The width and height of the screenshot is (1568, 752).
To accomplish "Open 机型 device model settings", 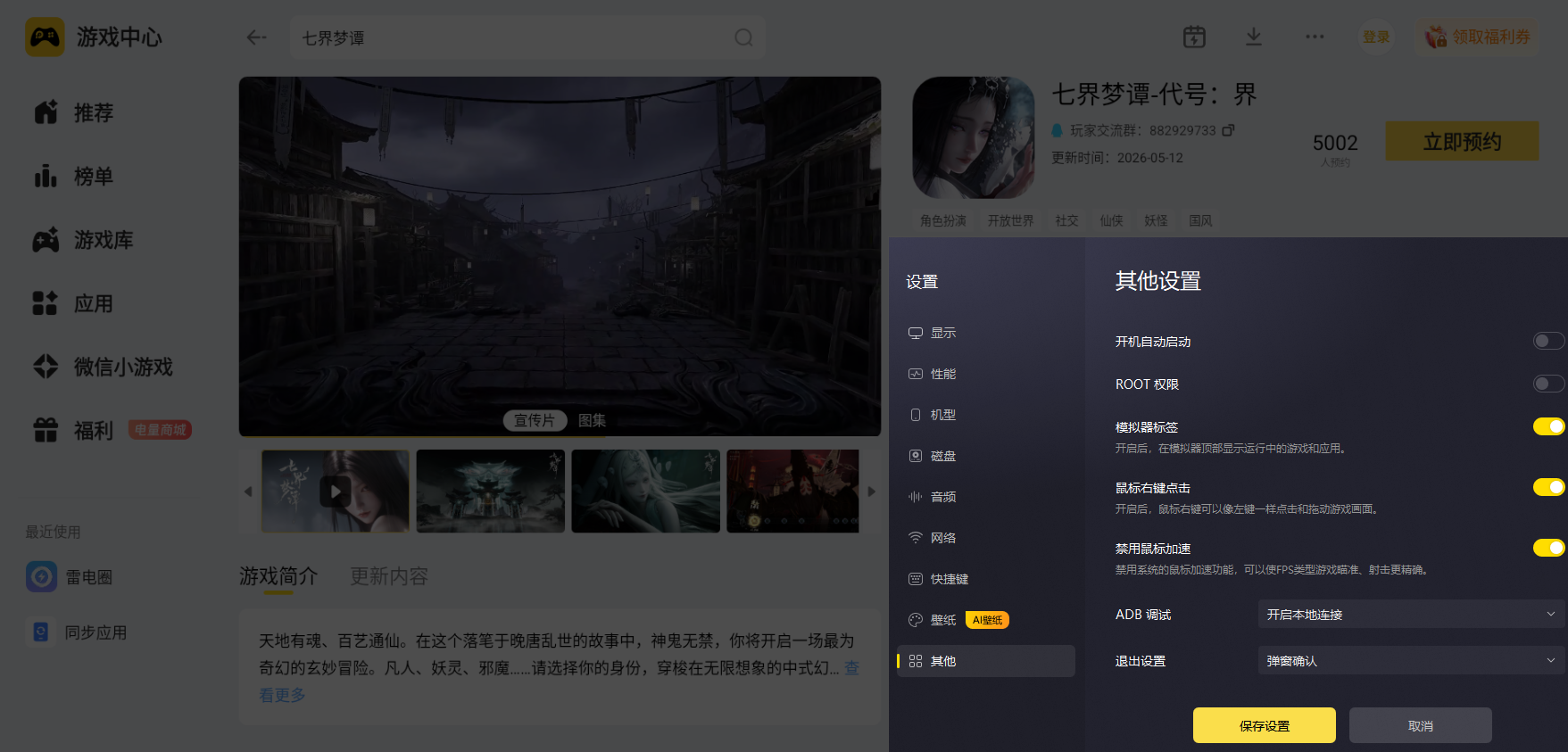I will tap(986, 415).
